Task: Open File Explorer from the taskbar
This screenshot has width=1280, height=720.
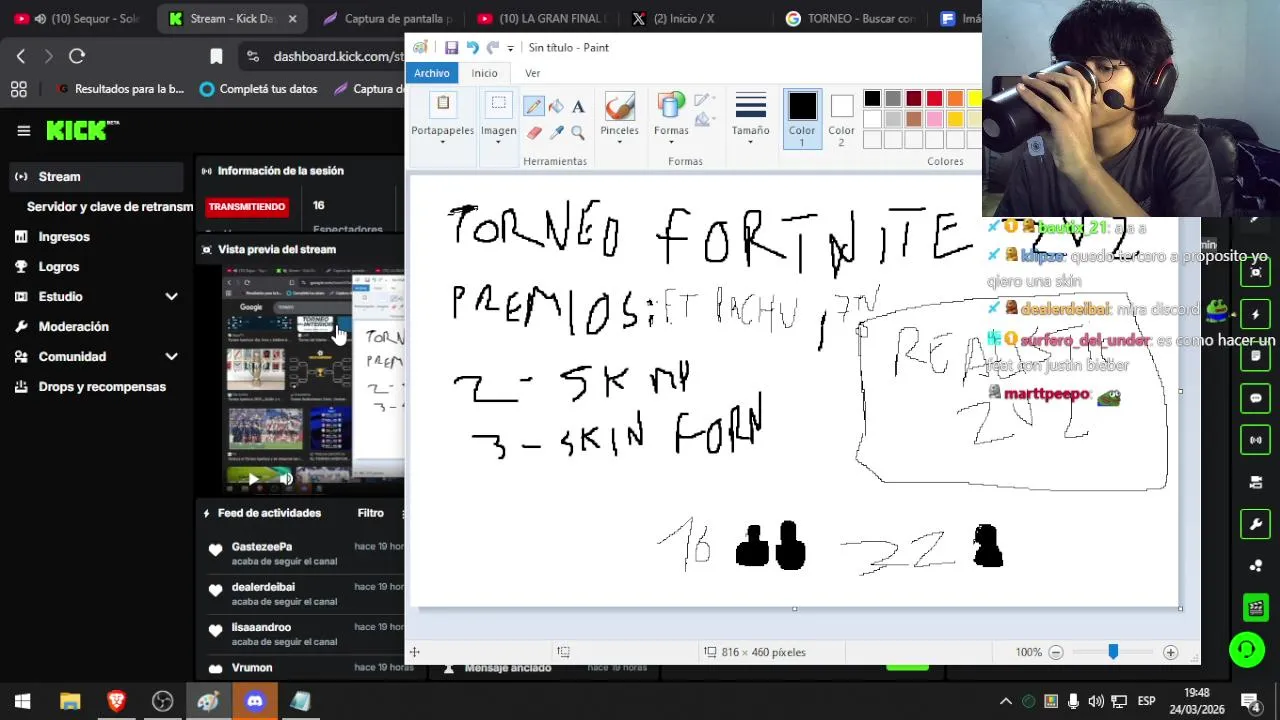Action: click(x=70, y=701)
